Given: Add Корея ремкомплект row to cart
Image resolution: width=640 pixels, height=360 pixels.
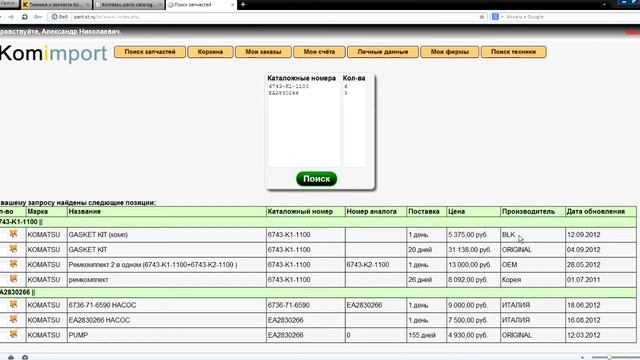Looking at the screenshot, I should (x=13, y=278).
